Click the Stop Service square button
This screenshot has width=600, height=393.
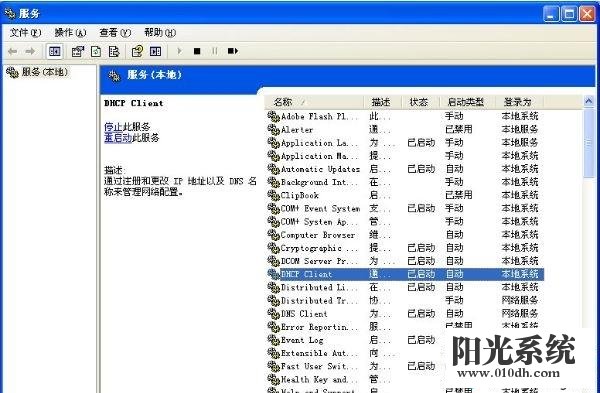pos(197,51)
